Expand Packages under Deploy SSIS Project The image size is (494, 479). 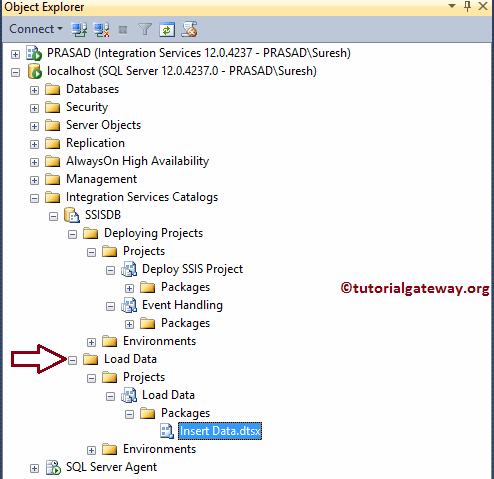coord(129,288)
